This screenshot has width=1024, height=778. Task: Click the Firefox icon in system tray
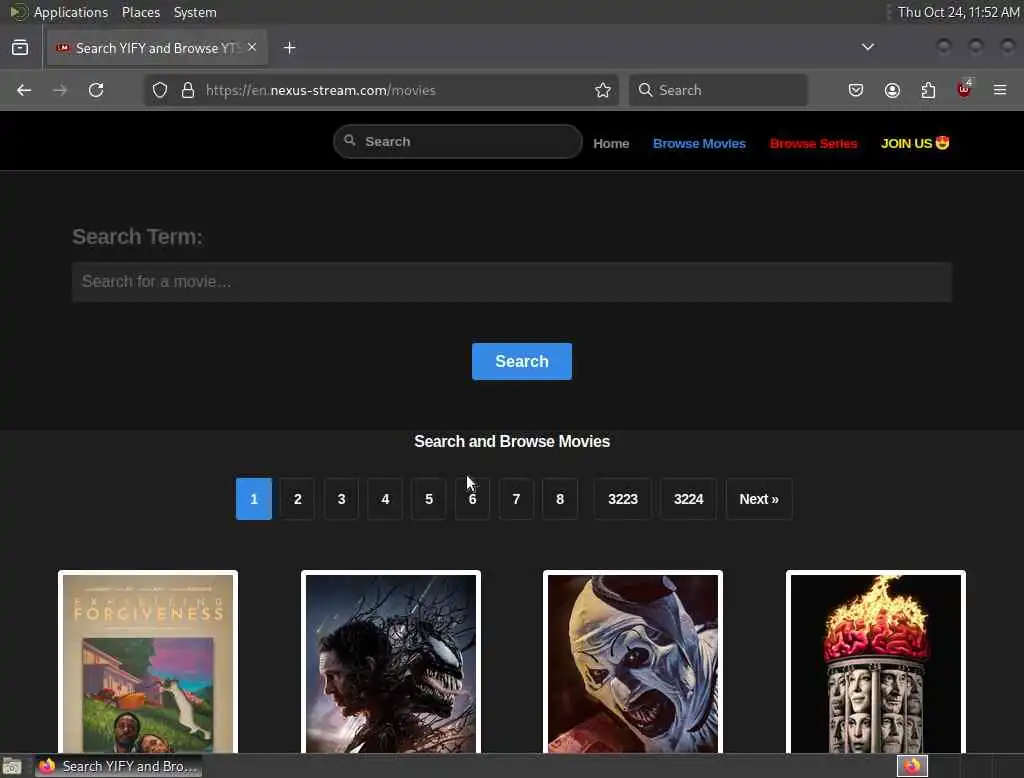(x=912, y=766)
